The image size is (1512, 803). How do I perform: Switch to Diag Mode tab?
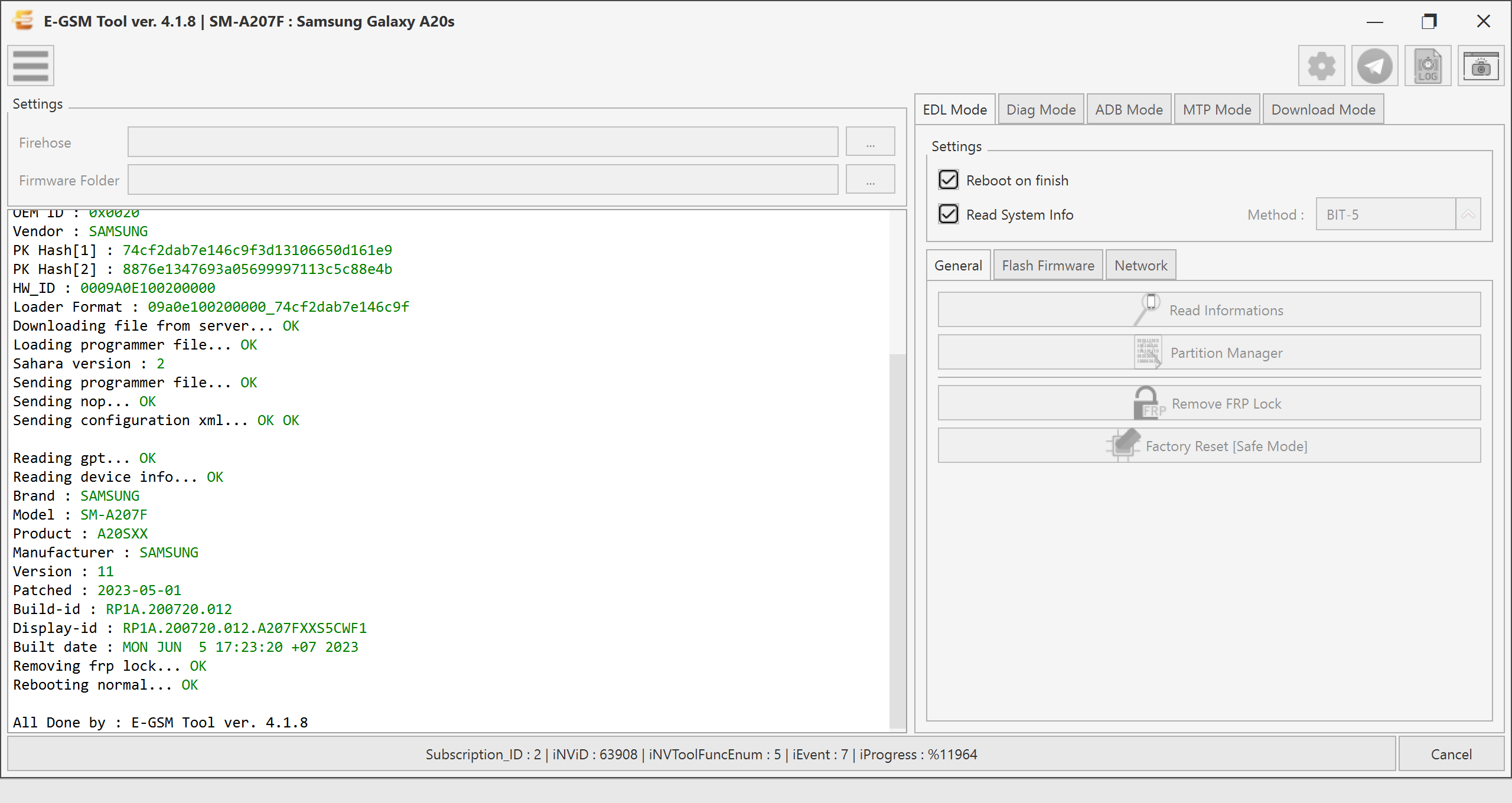coord(1041,110)
